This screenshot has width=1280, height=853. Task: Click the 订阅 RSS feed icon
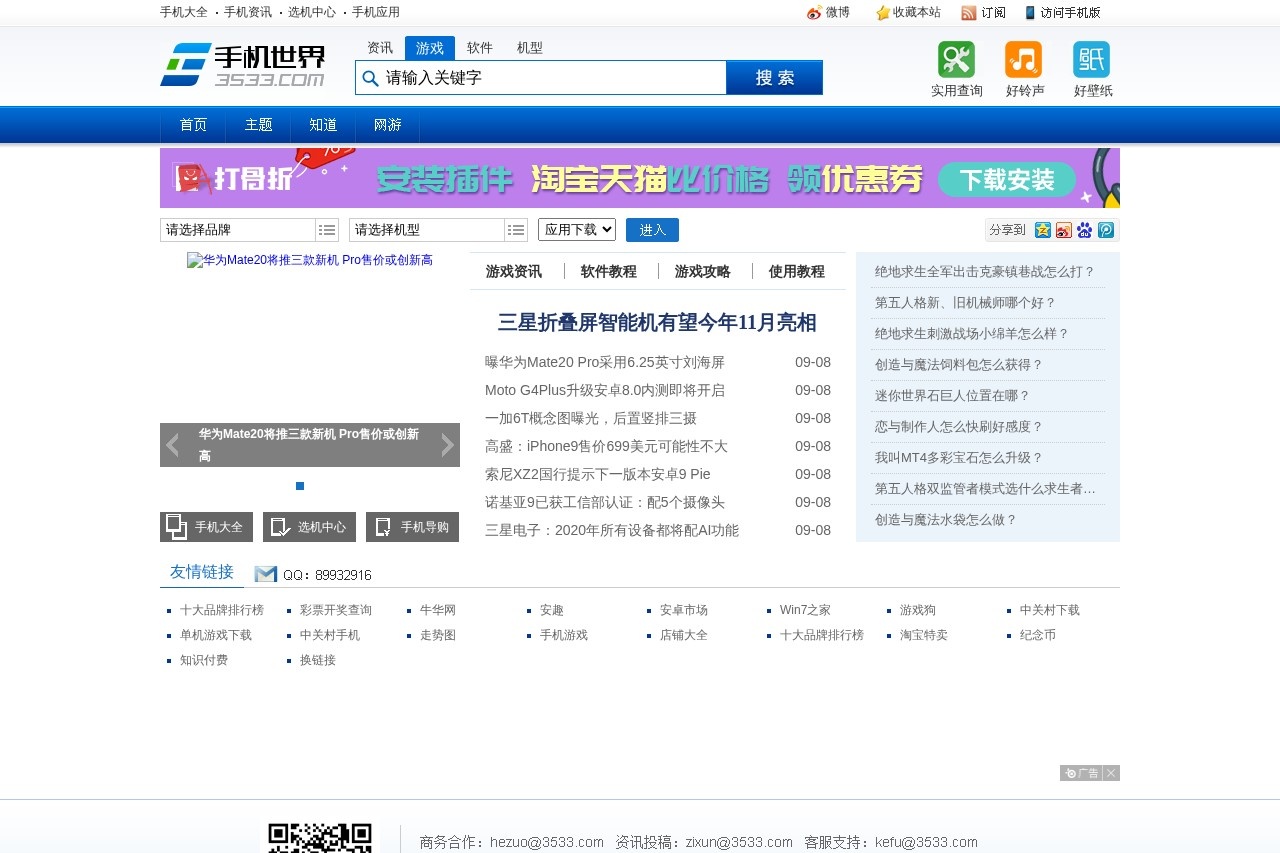[x=968, y=13]
